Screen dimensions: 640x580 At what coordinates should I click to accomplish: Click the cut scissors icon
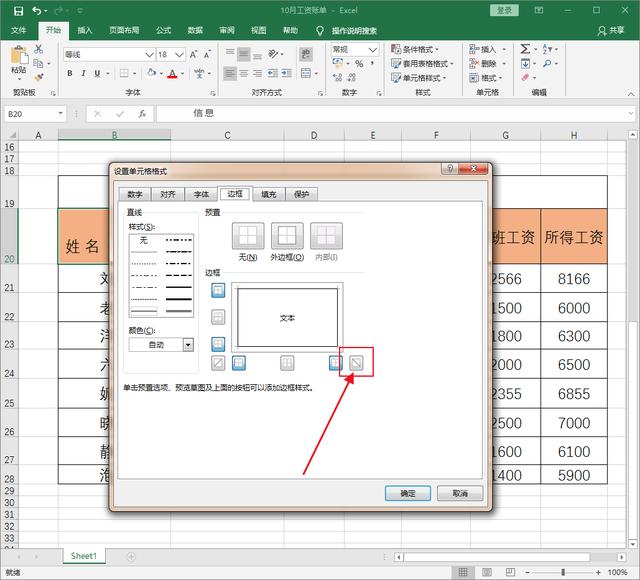pyautogui.click(x=38, y=49)
